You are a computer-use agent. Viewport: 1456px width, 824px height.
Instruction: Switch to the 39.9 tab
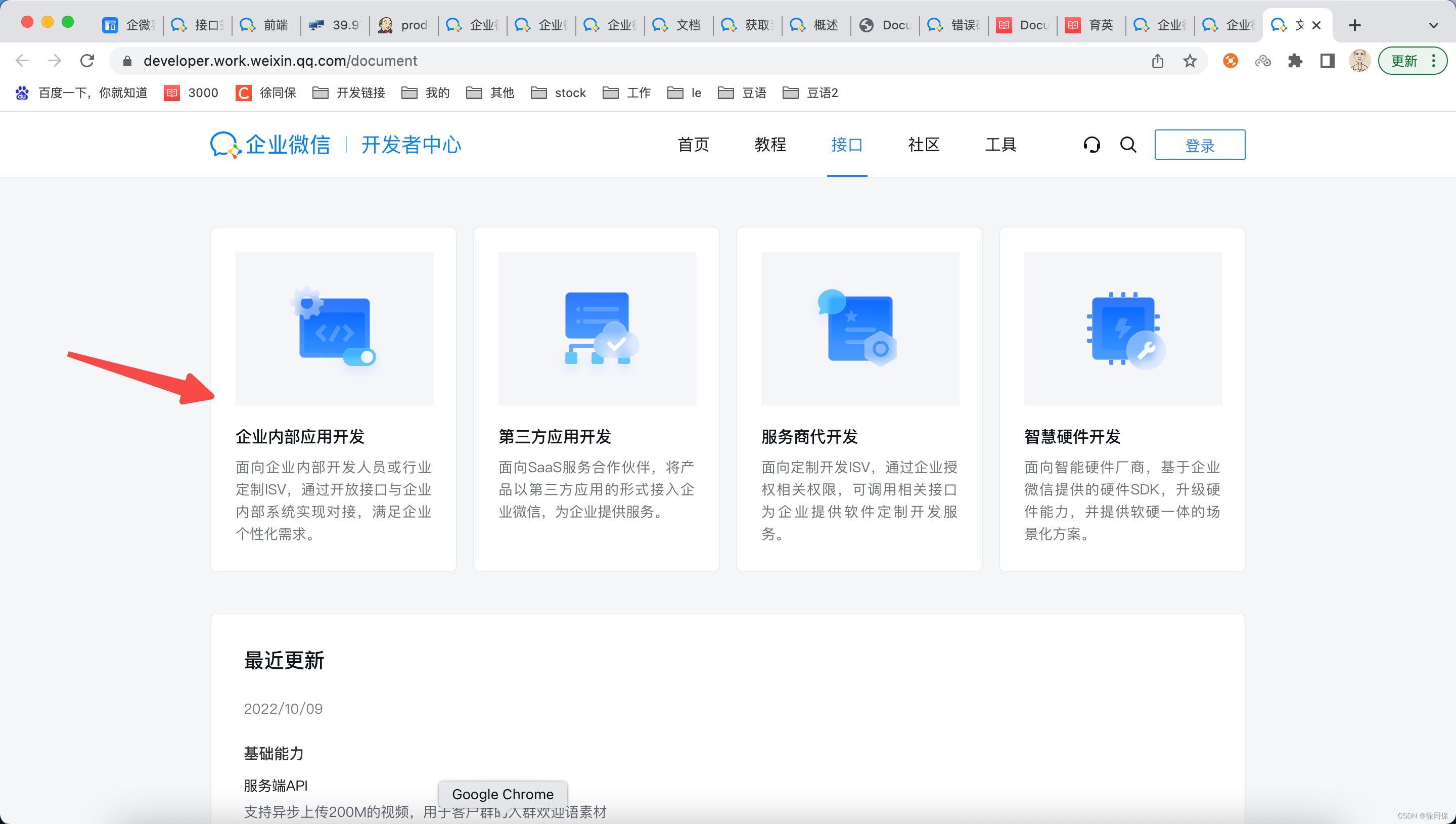click(x=335, y=25)
